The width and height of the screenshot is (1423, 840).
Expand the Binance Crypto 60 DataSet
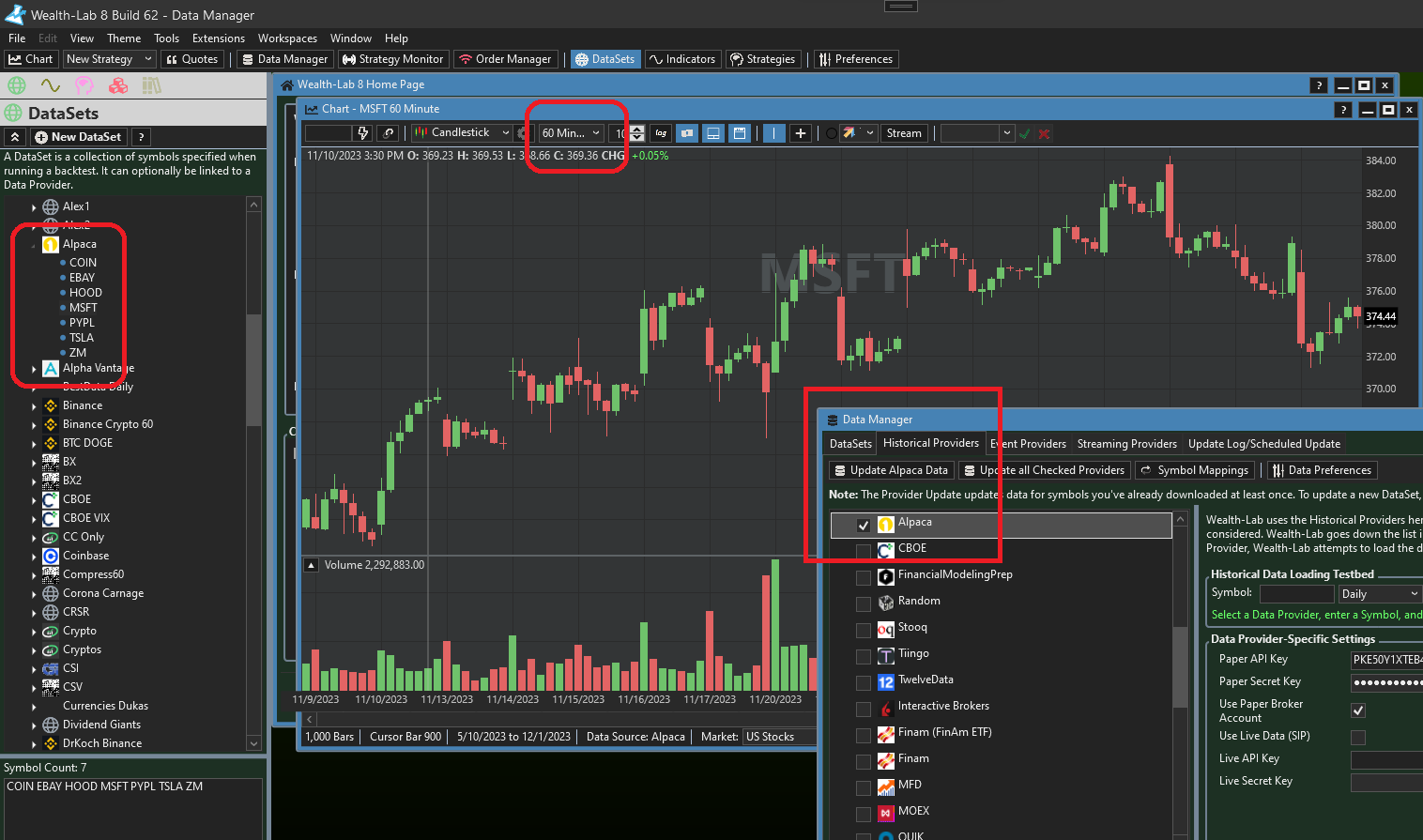click(x=34, y=423)
